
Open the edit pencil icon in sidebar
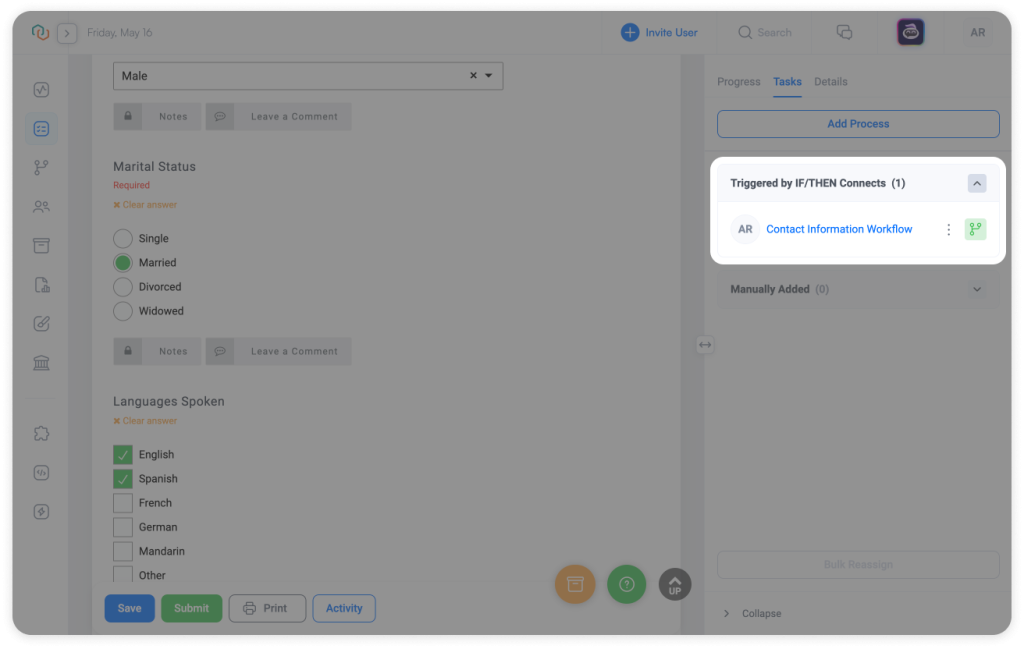coord(41,324)
